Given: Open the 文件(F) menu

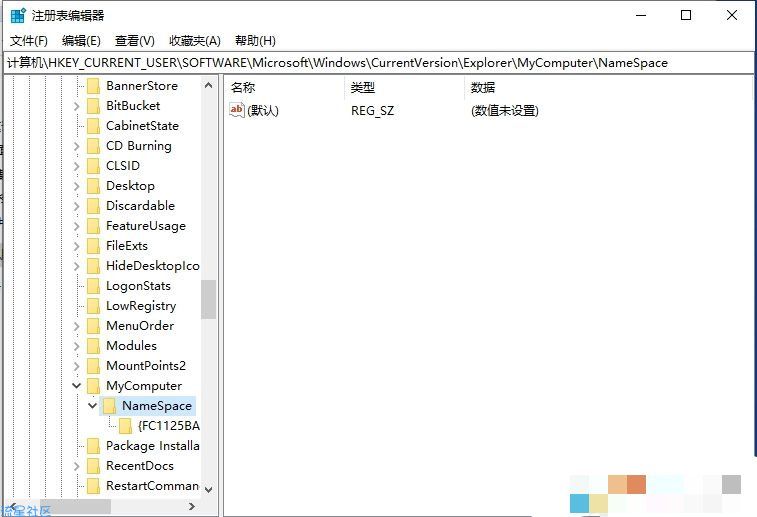Looking at the screenshot, I should [x=29, y=41].
